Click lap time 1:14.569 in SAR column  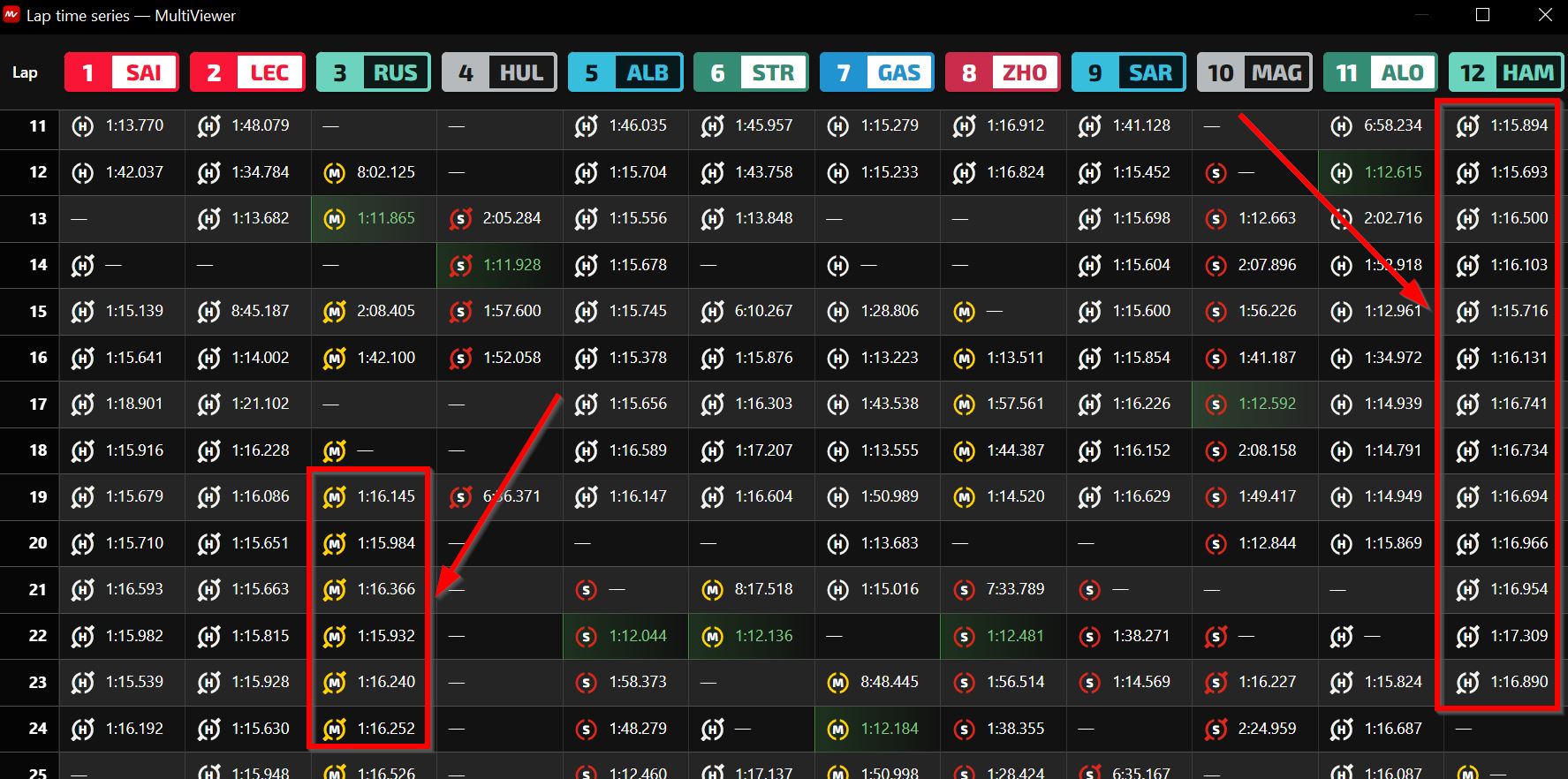coord(1141,682)
